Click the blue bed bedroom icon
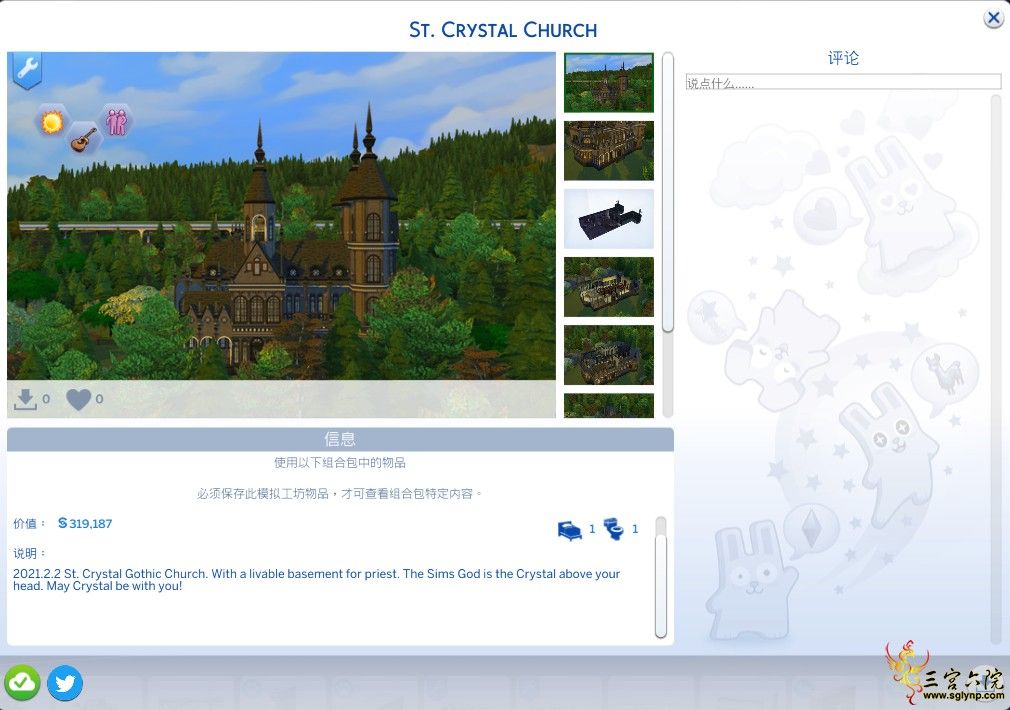The height and width of the screenshot is (710, 1010). point(569,530)
